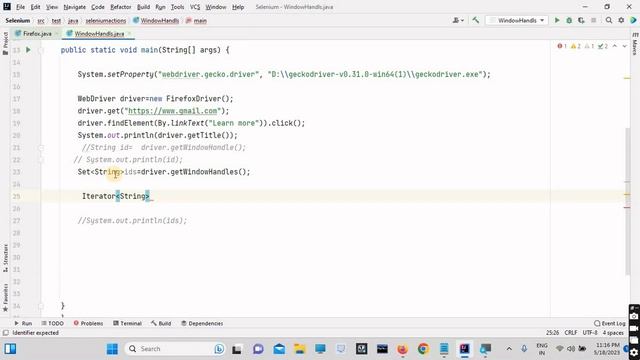Screen dimensions: 640x360
Task: Open the Maven tool window on right
Action: 635,44
